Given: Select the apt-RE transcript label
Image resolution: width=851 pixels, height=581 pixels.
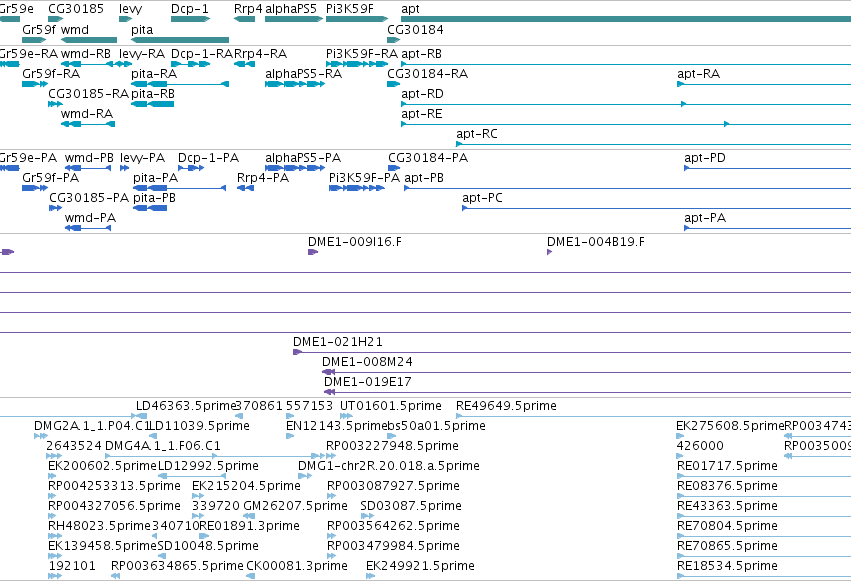Looking at the screenshot, I should click(x=422, y=114).
